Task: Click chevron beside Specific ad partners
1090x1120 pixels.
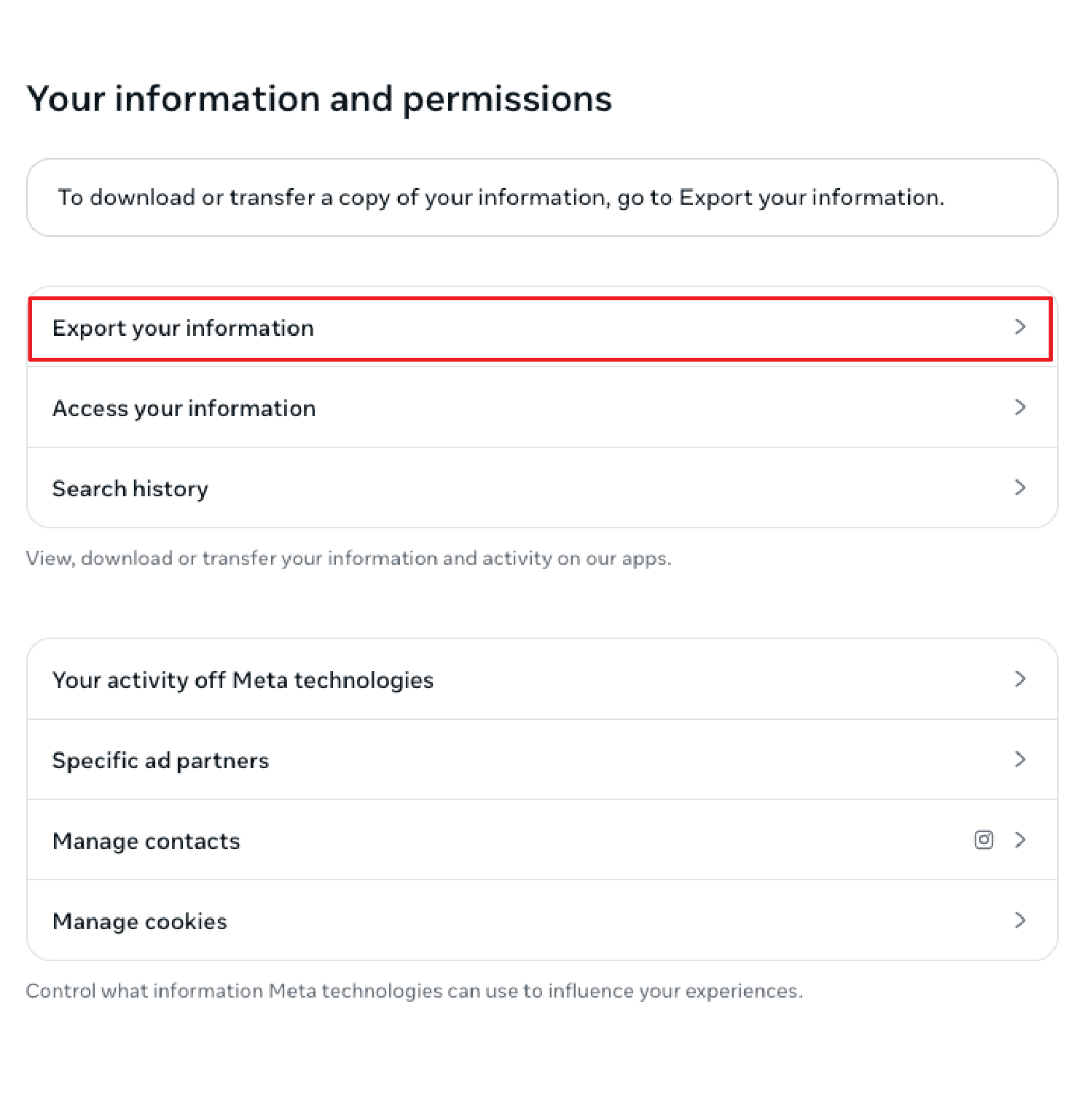Action: pyautogui.click(x=1020, y=759)
